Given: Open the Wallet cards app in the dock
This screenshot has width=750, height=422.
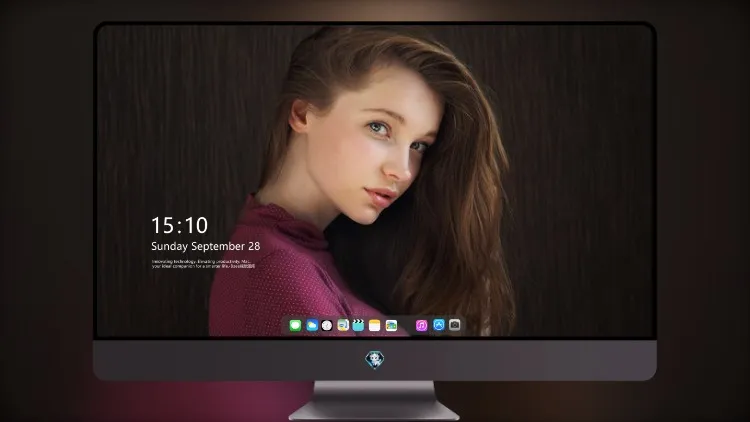Looking at the screenshot, I should pyautogui.click(x=391, y=325).
